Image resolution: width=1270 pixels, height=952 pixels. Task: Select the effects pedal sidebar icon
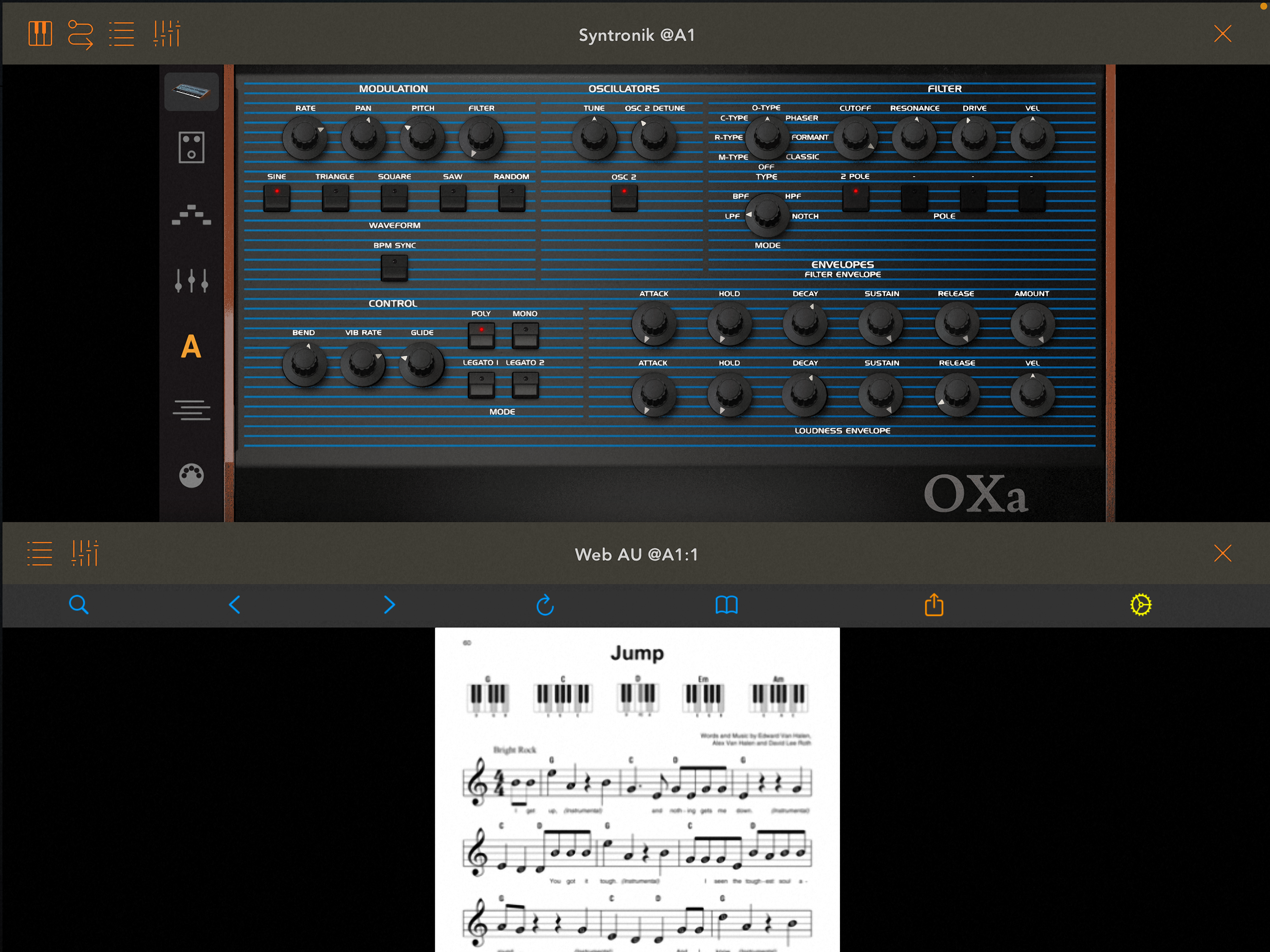(191, 147)
